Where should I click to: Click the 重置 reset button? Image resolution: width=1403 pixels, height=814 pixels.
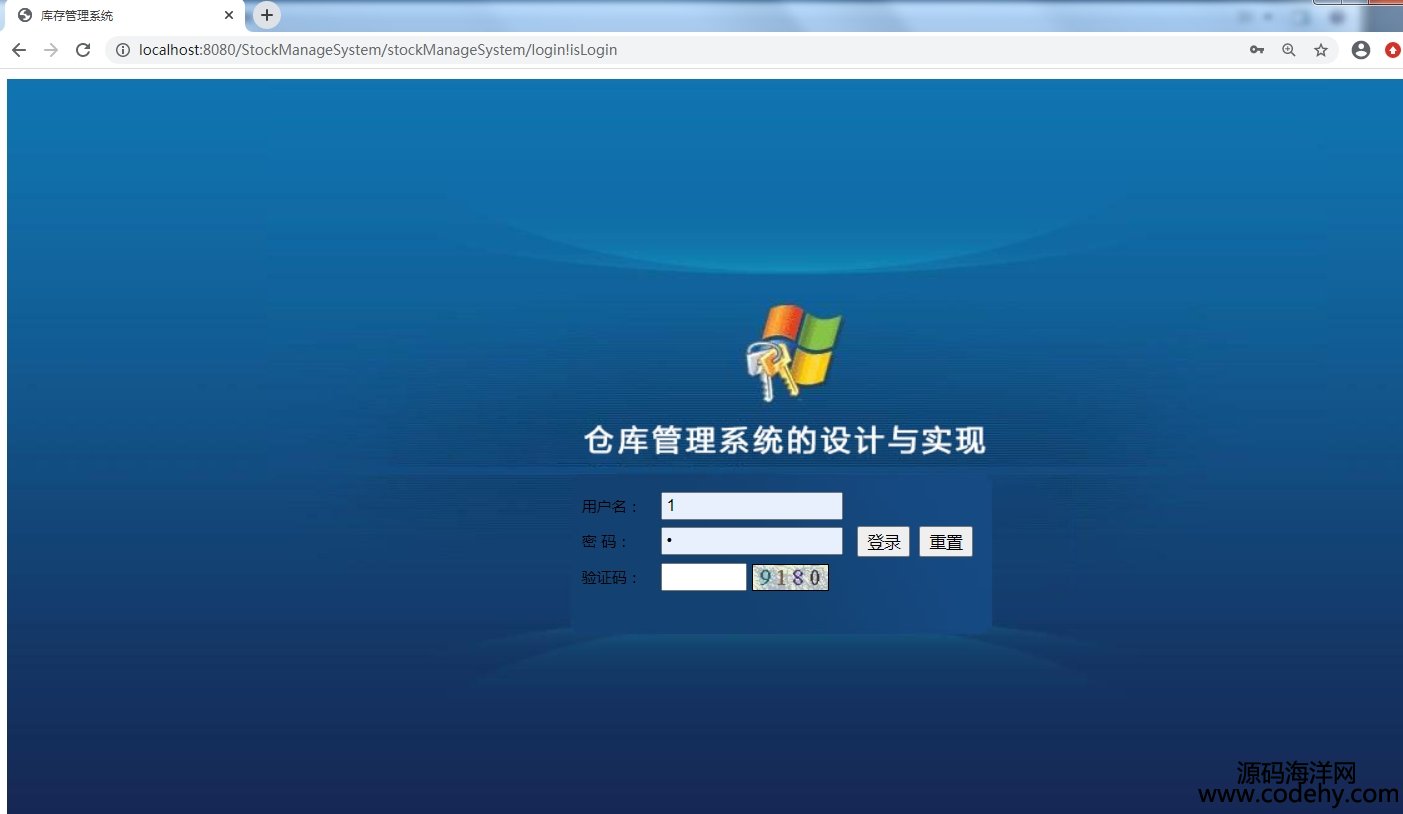946,542
